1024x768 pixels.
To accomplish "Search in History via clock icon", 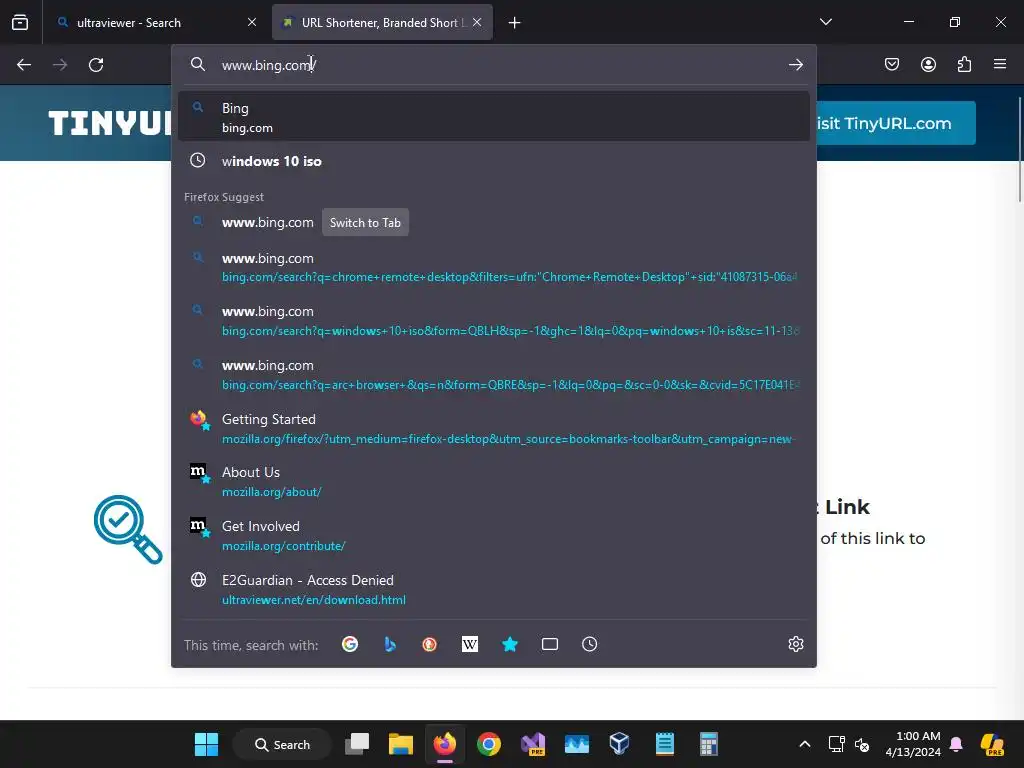I will [x=590, y=645].
